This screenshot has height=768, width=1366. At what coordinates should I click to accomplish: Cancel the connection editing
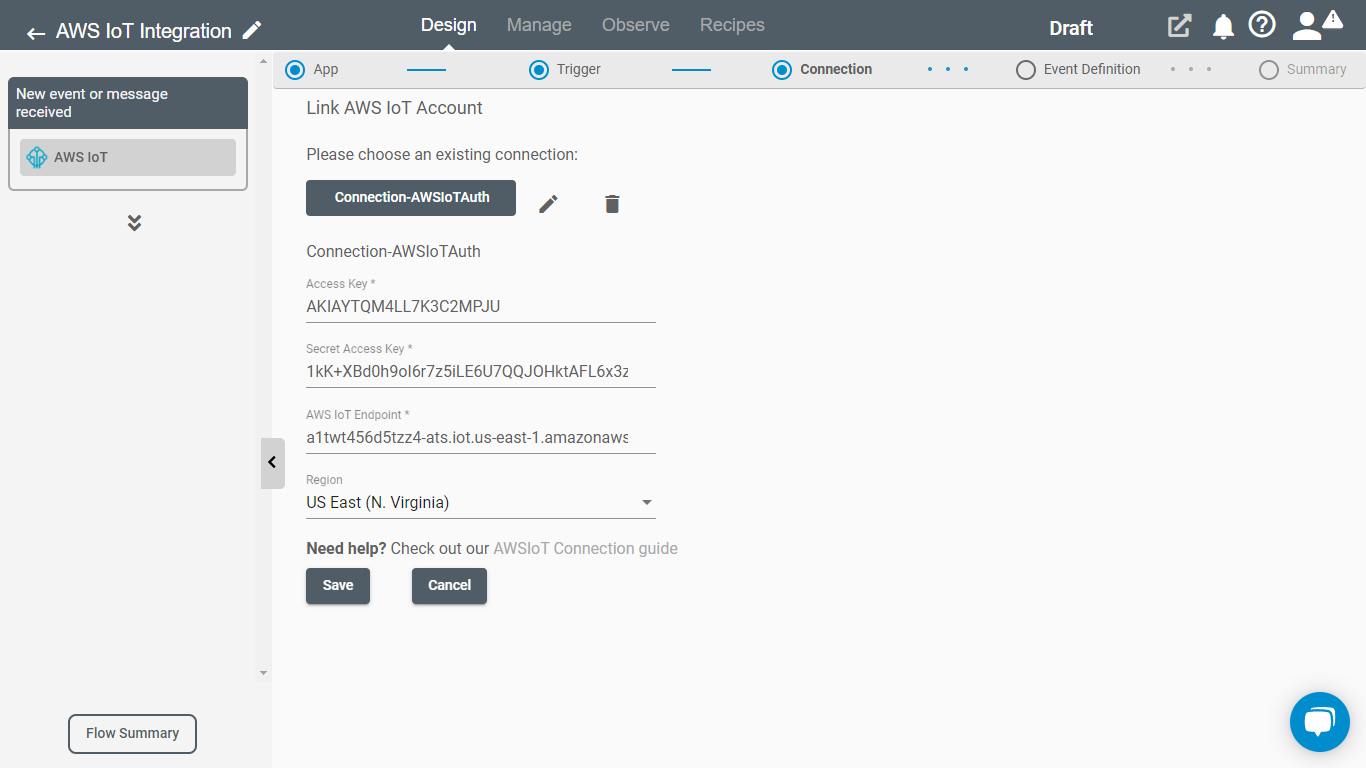[x=449, y=586]
